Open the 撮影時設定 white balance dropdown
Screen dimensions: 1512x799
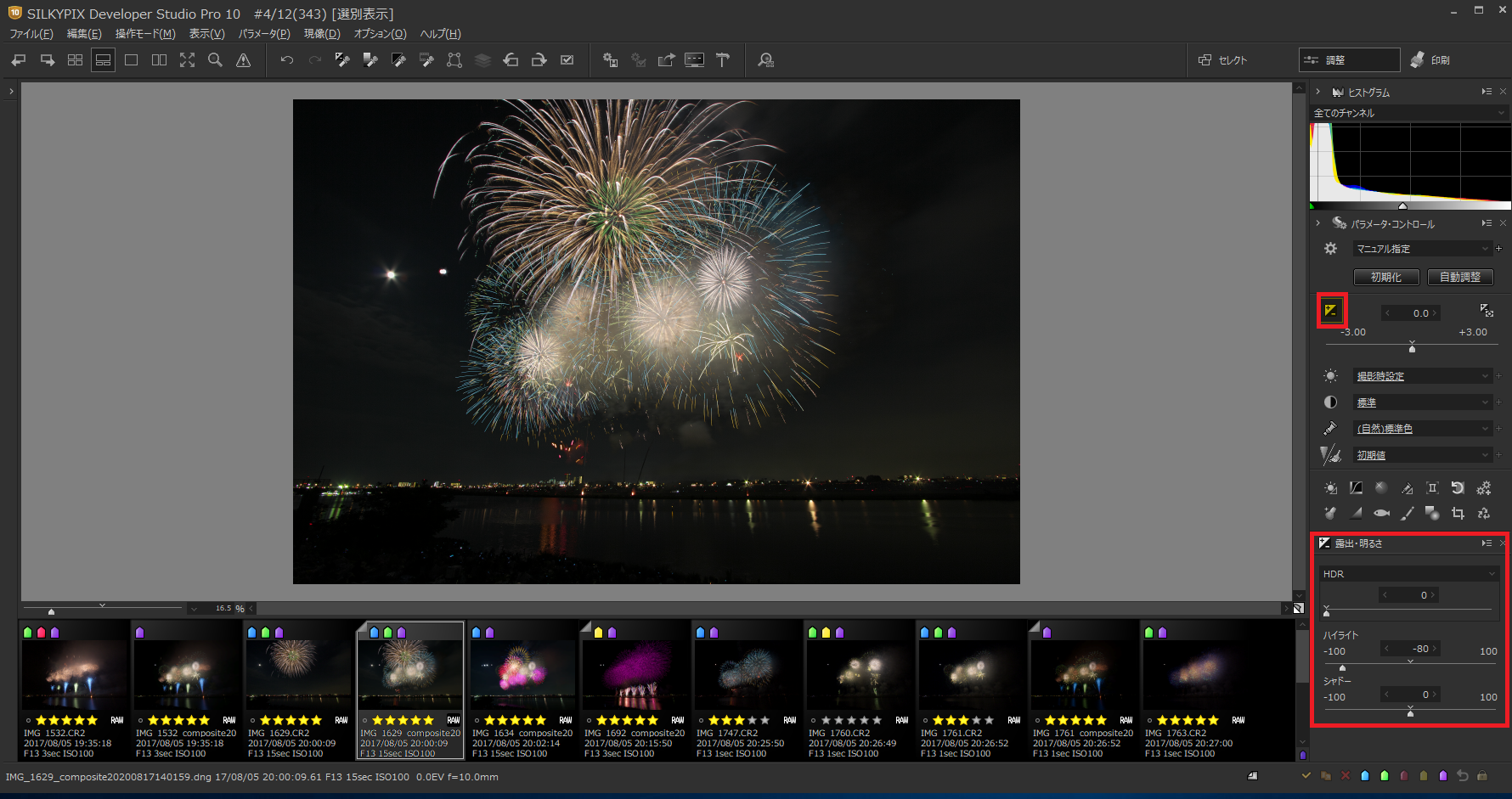1422,376
